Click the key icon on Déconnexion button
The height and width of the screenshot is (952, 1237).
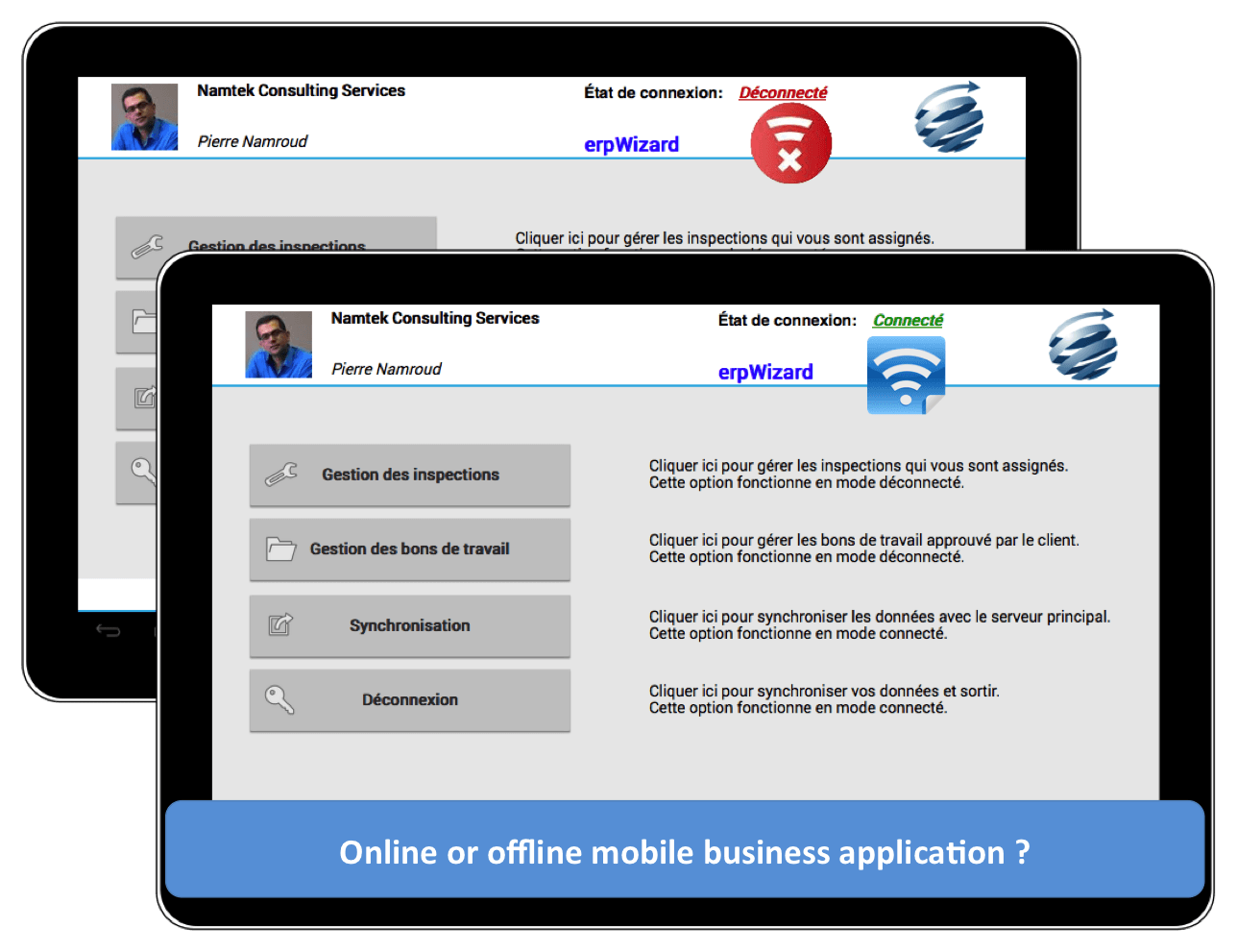coord(279,699)
